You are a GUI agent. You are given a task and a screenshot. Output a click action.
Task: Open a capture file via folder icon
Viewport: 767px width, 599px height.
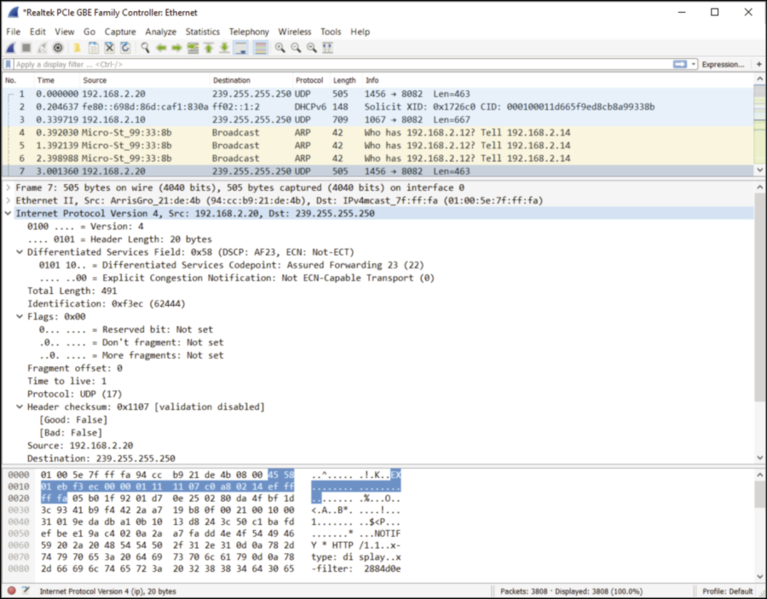(x=77, y=48)
